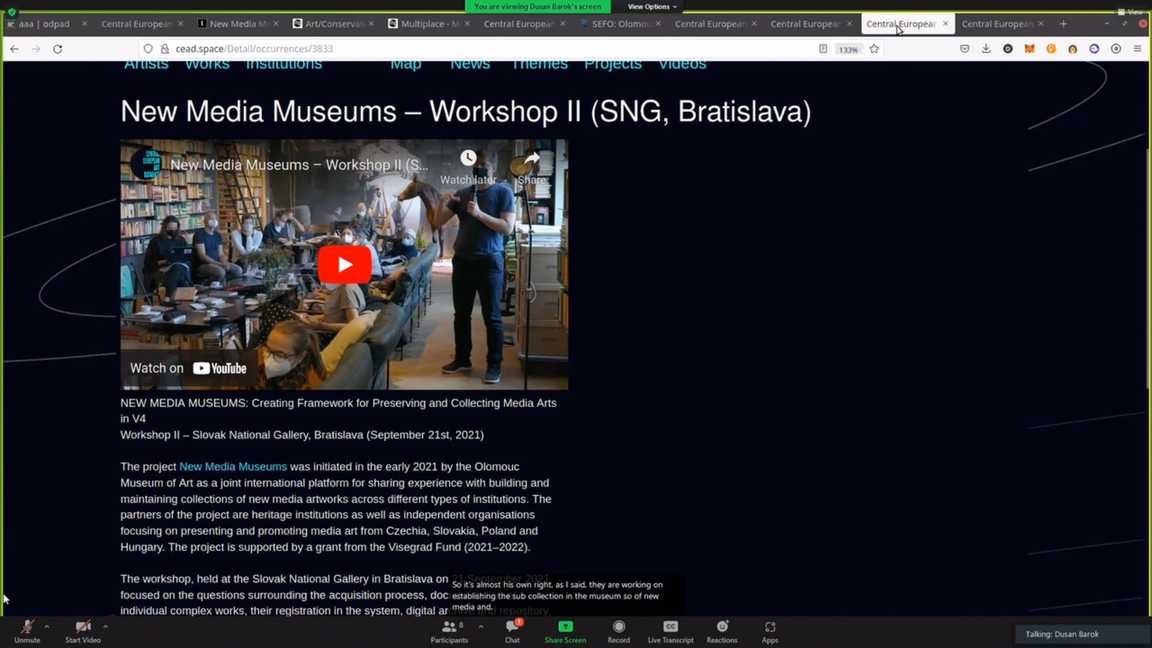Image resolution: width=1152 pixels, height=648 pixels.
Task: Click the Share arrow icon on video
Action: point(532,159)
